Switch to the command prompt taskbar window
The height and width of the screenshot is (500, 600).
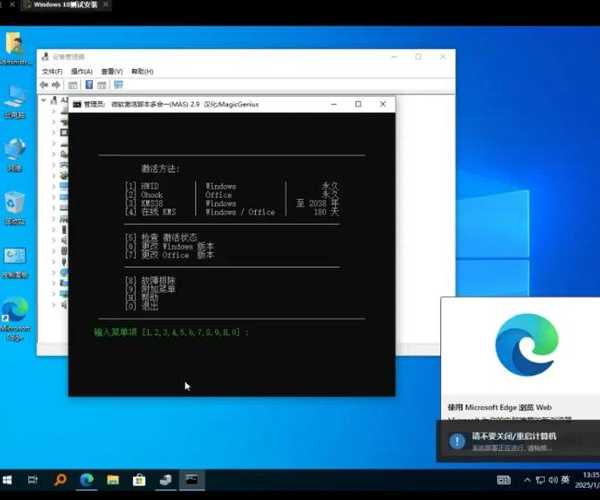coord(191,480)
